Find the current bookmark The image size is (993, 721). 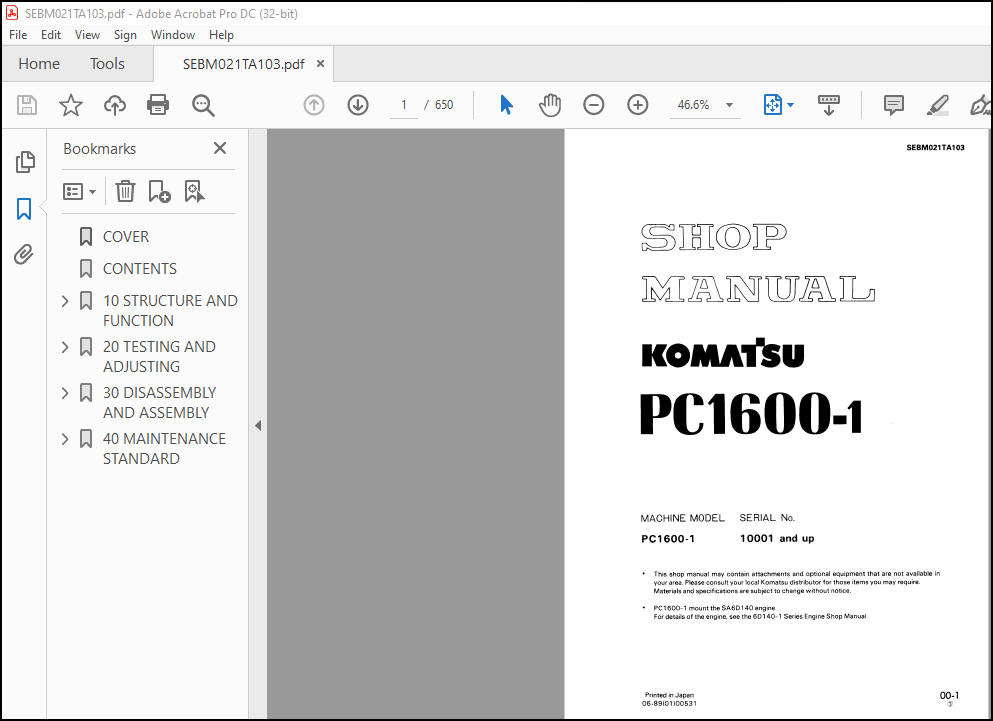(194, 191)
